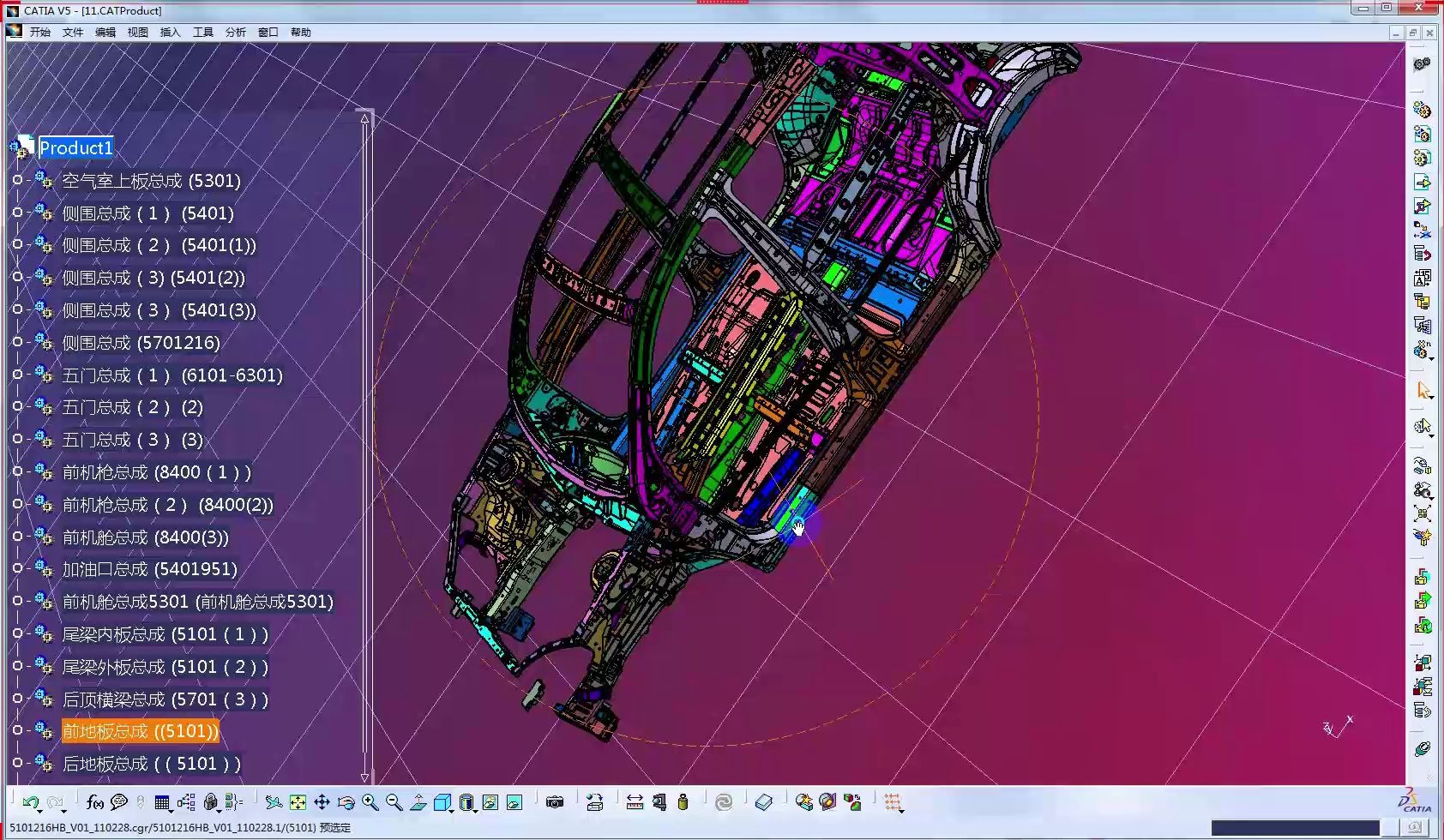Screen dimensions: 1444x840
Task: Click the Explode icon with four arrows
Action: click(x=1422, y=514)
